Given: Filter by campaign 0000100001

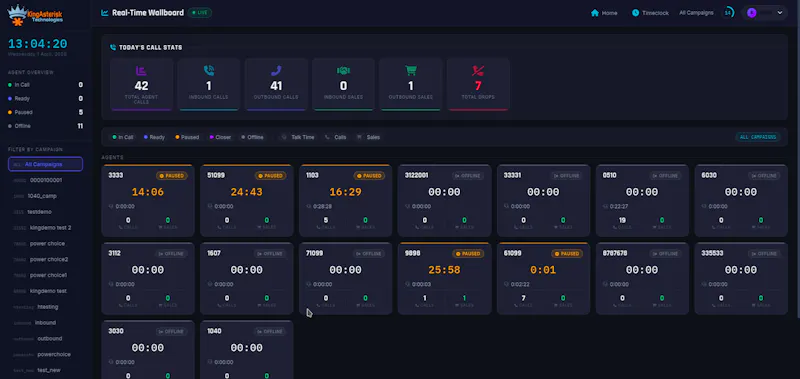Looking at the screenshot, I should point(45,180).
